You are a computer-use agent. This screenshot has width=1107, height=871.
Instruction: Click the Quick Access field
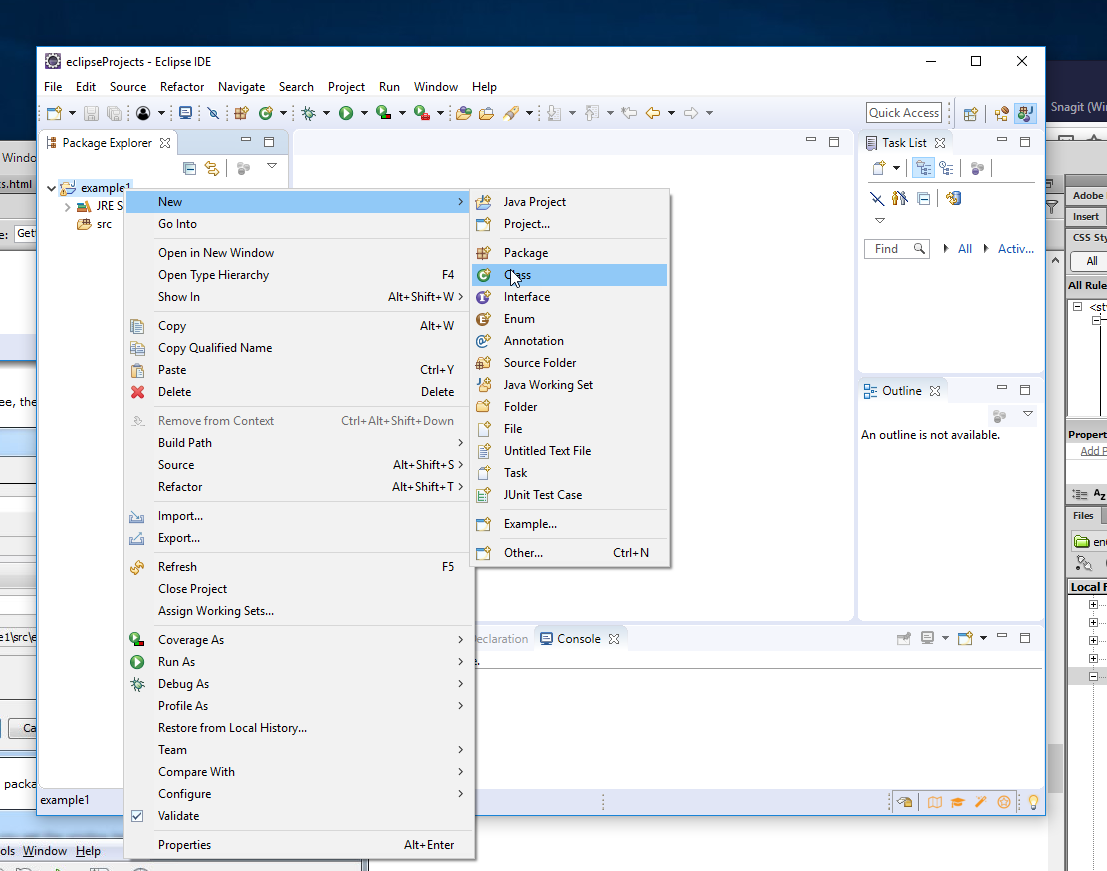(x=904, y=113)
